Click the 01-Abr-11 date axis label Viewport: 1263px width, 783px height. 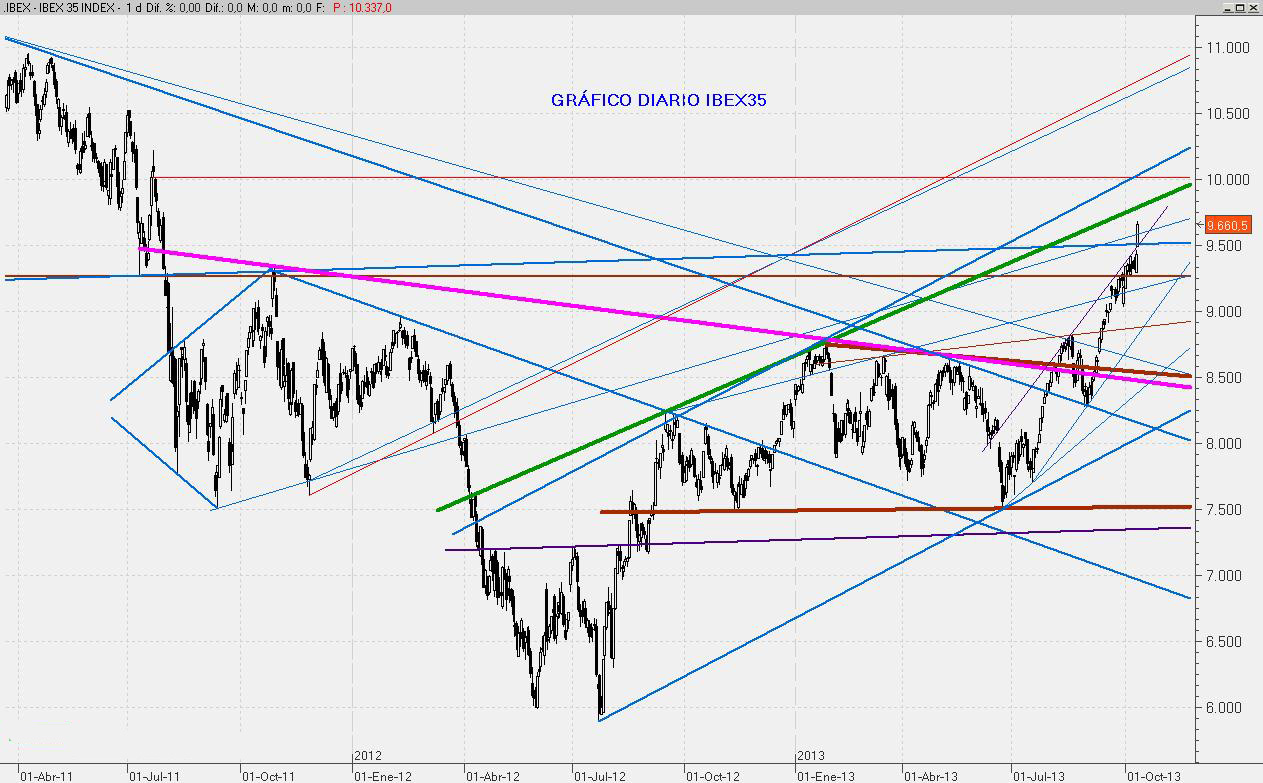(46, 774)
